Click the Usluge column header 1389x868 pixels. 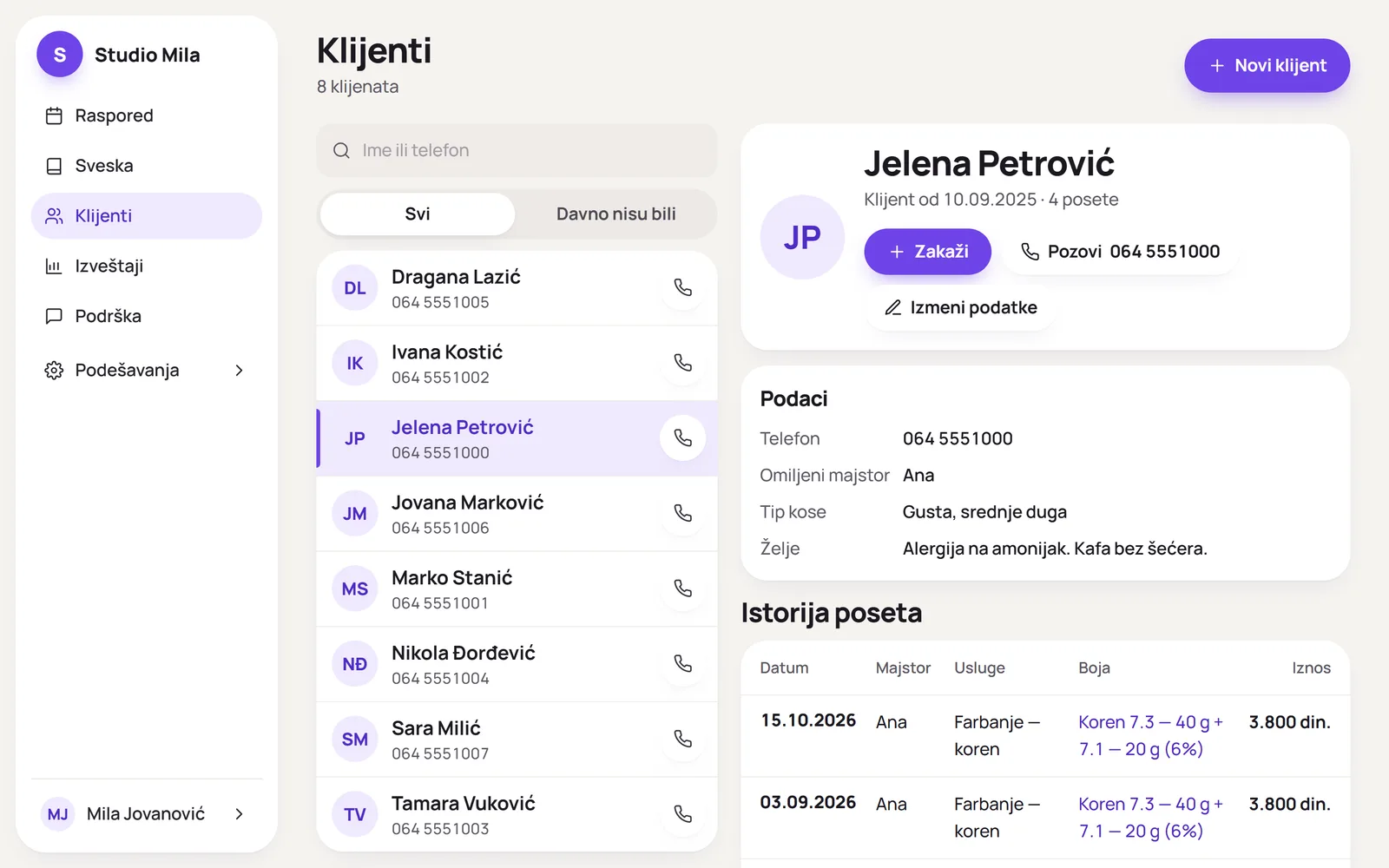979,667
